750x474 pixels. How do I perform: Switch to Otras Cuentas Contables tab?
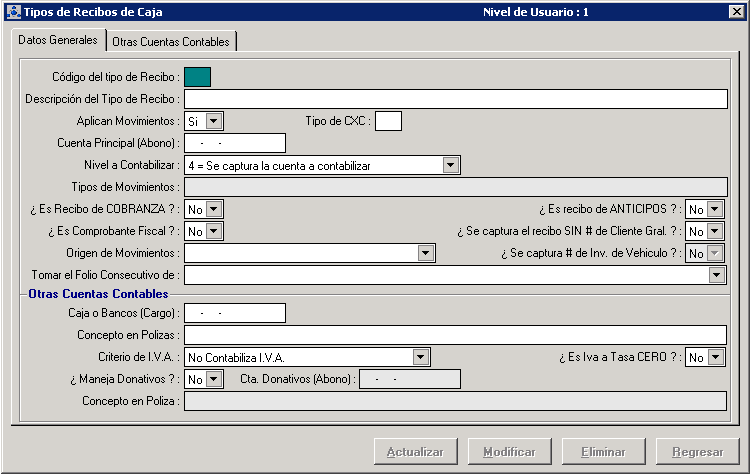pyautogui.click(x=171, y=42)
